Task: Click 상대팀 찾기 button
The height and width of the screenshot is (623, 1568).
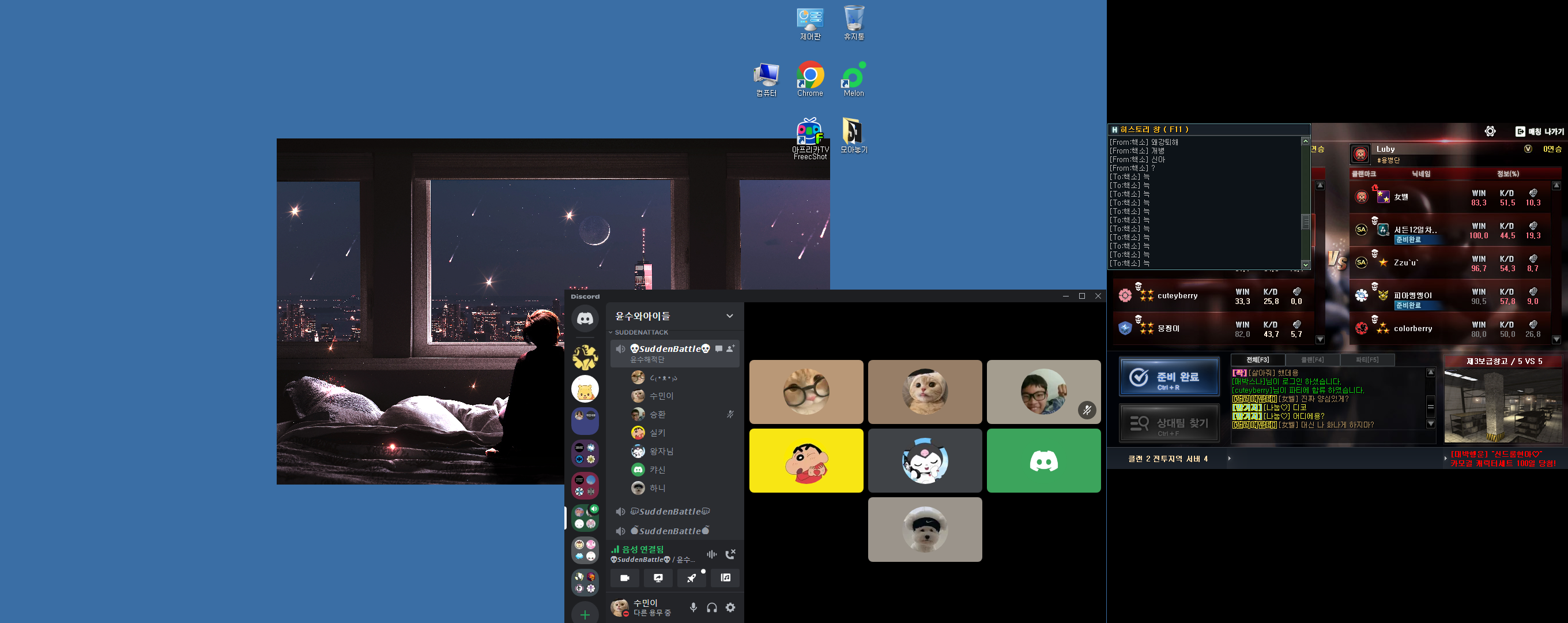Action: tap(1169, 423)
